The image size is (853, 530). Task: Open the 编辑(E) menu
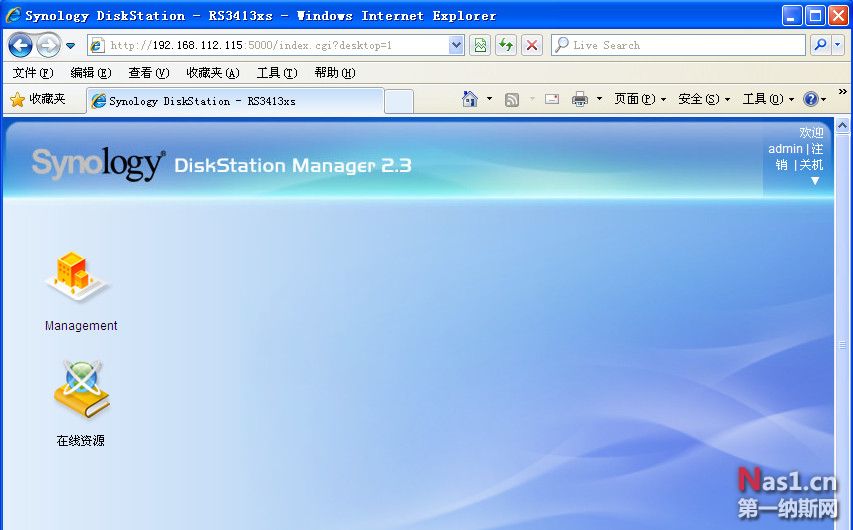(91, 73)
